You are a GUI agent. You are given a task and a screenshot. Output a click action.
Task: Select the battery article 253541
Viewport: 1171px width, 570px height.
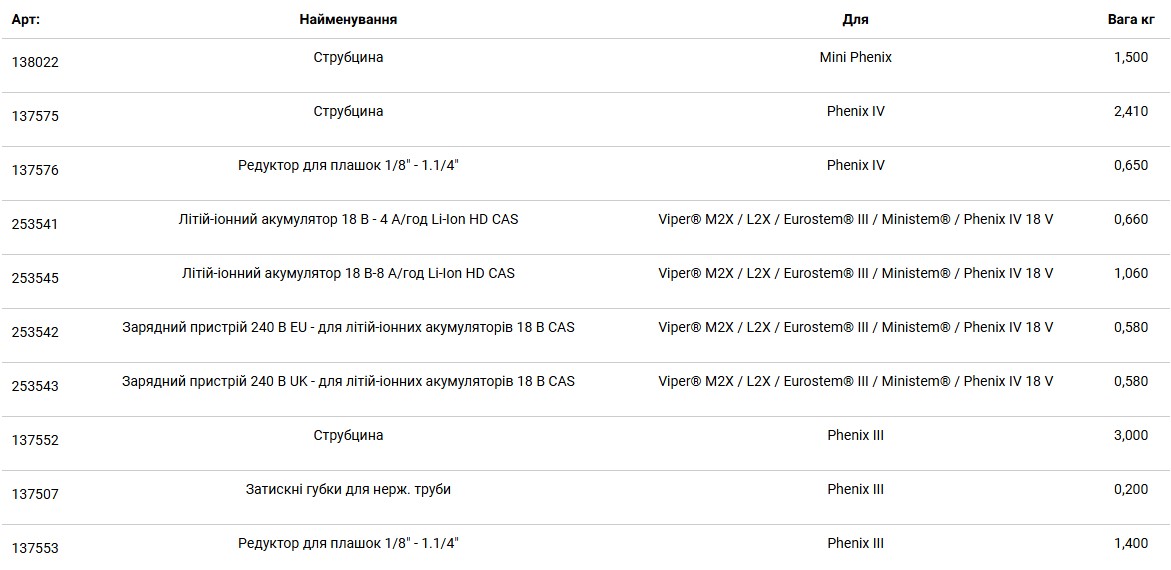35,224
